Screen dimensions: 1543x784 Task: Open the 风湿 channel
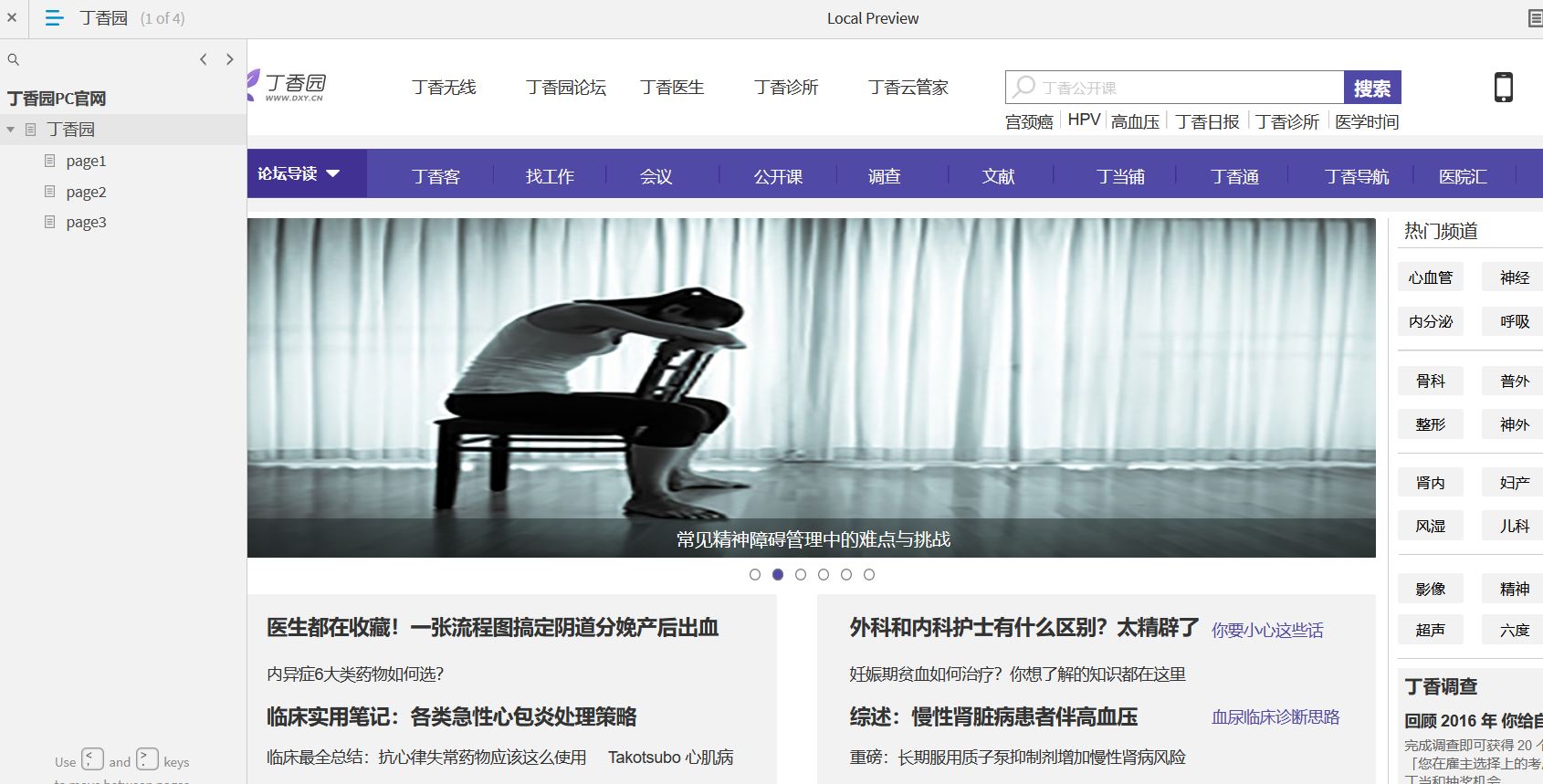(x=1431, y=526)
